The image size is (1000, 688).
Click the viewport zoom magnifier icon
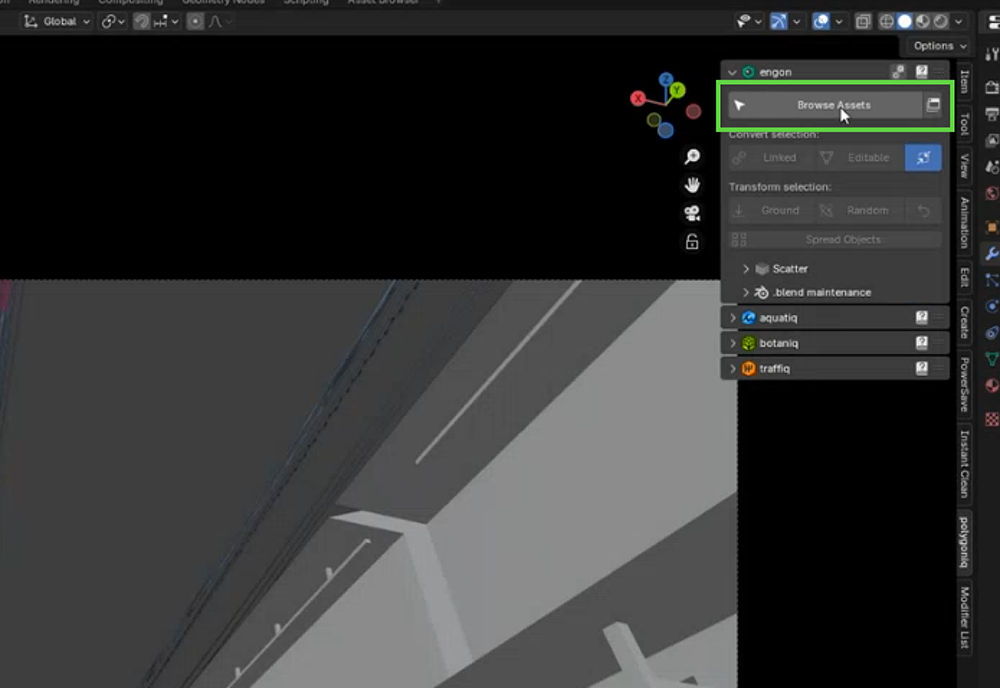692,157
